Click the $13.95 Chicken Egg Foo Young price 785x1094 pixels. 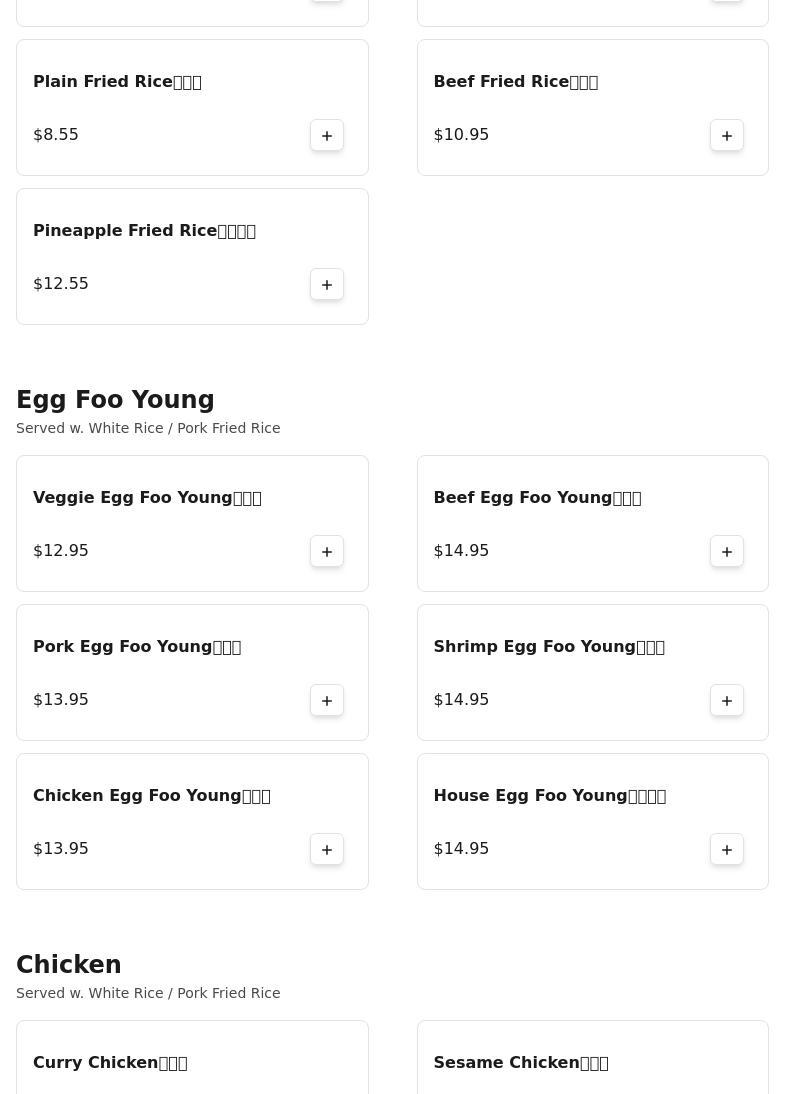pyautogui.click(x=61, y=849)
